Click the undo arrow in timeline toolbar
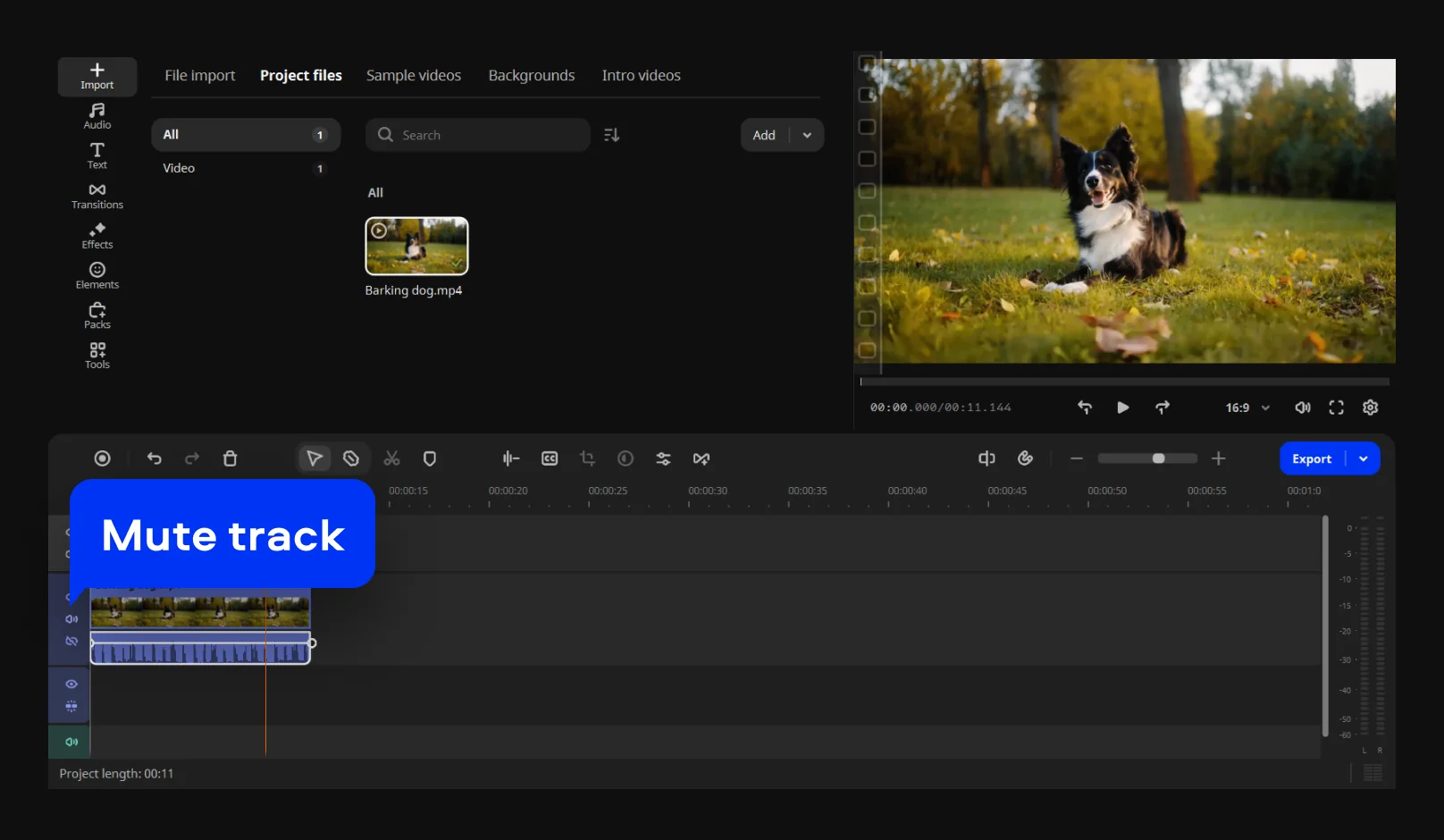The image size is (1444, 840). (x=155, y=458)
